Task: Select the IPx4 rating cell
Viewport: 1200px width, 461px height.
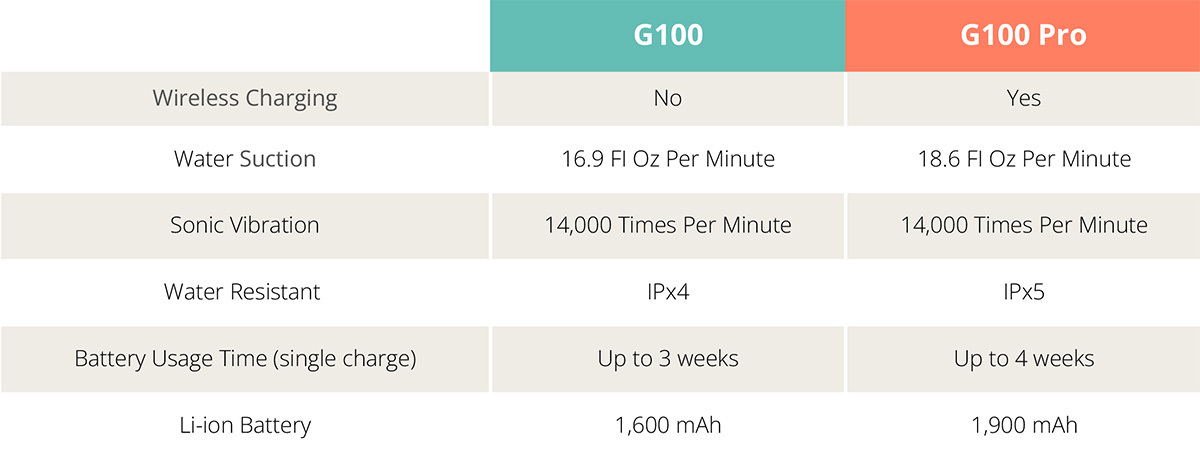Action: pos(668,292)
